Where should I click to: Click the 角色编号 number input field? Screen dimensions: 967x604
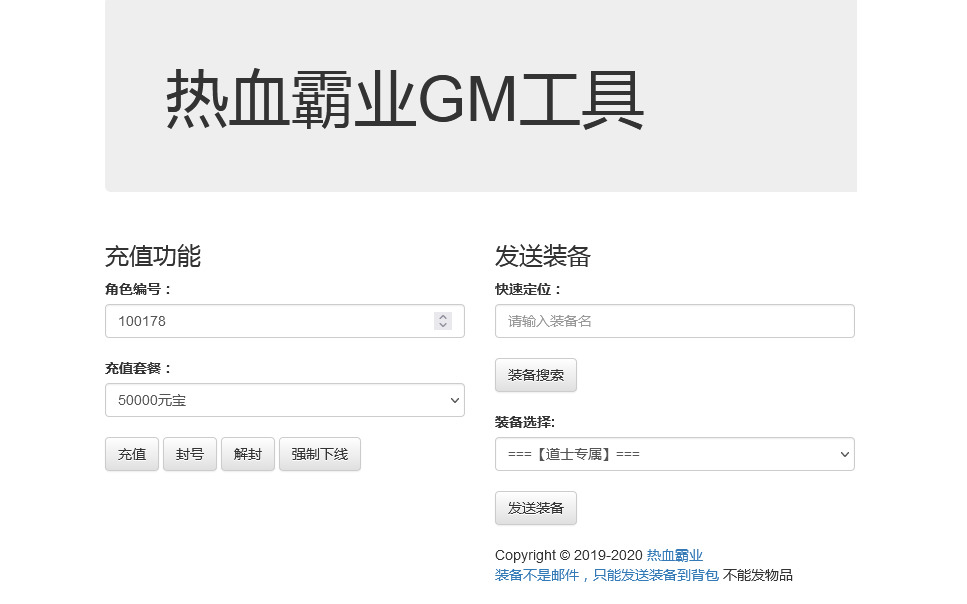click(284, 321)
